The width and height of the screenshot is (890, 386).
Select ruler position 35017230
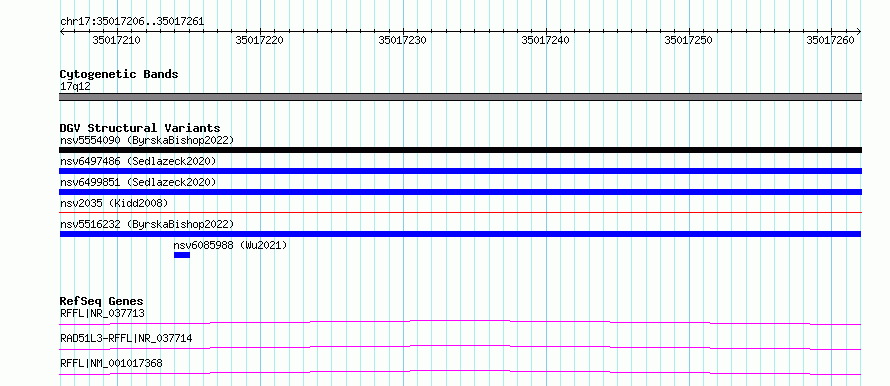coord(402,40)
